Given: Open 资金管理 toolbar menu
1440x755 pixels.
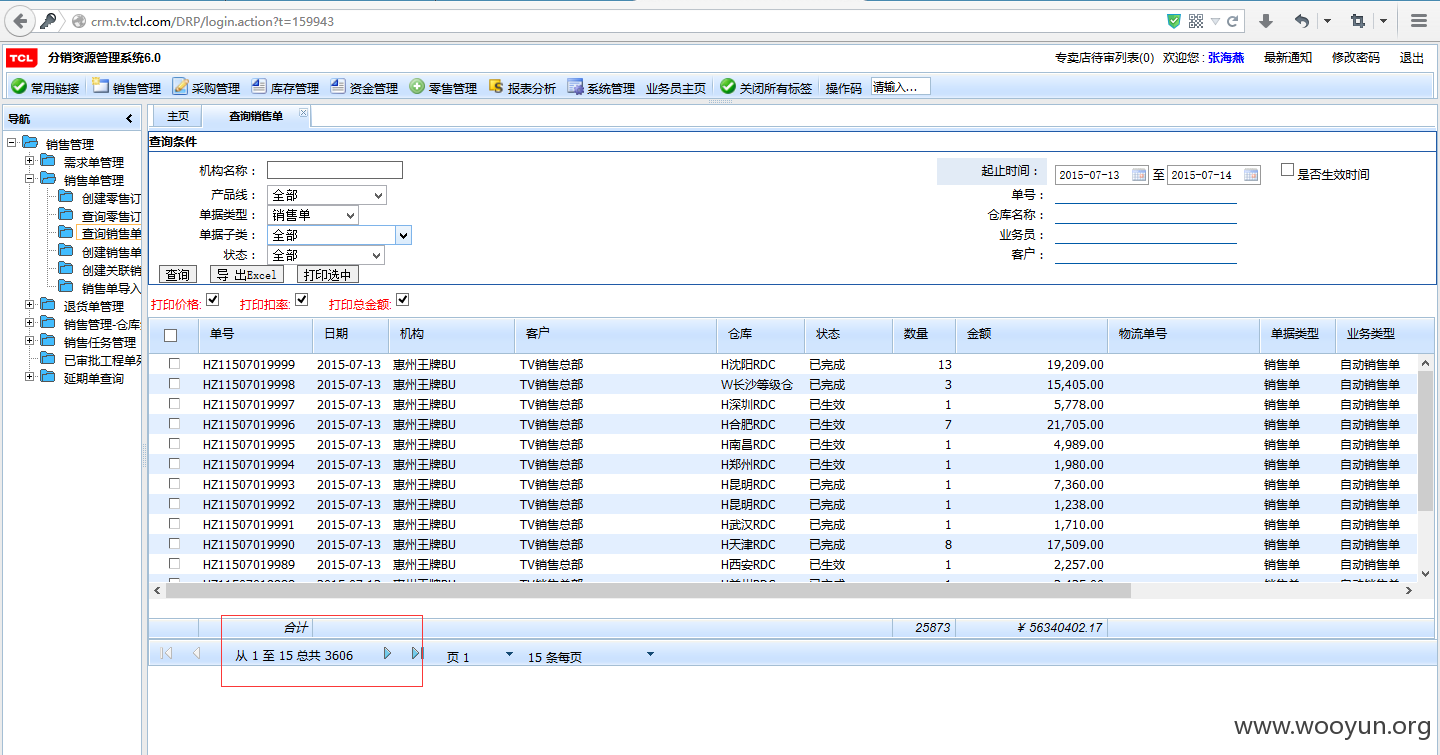Looking at the screenshot, I should 364,88.
